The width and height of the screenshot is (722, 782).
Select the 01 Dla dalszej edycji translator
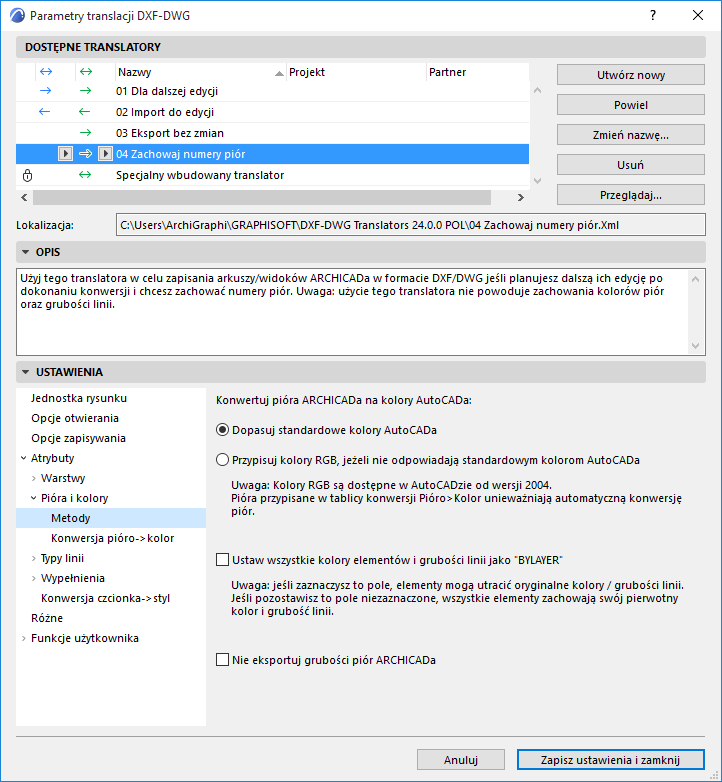pyautogui.click(x=272, y=91)
